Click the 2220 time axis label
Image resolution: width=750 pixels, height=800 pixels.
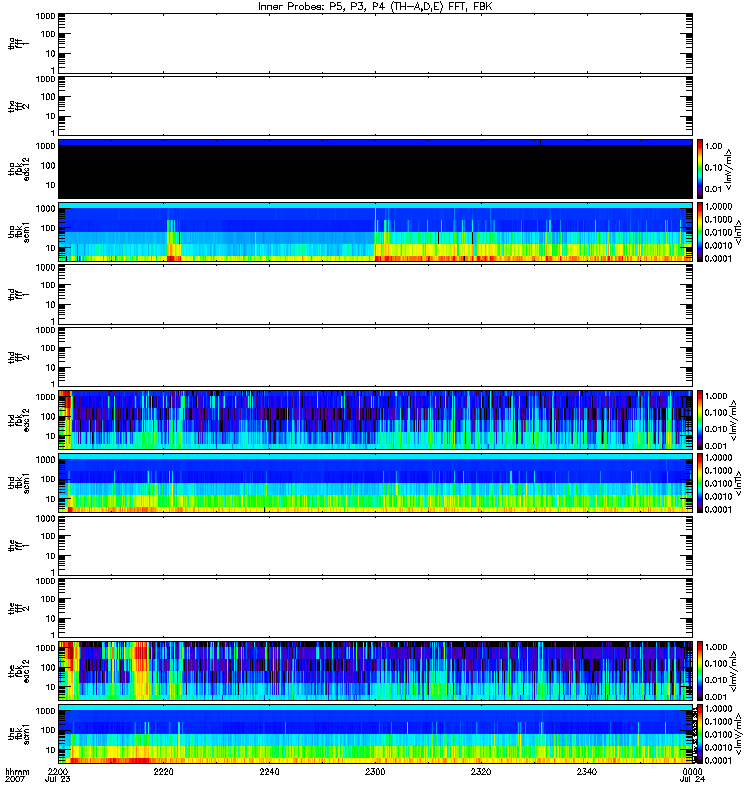pyautogui.click(x=164, y=771)
